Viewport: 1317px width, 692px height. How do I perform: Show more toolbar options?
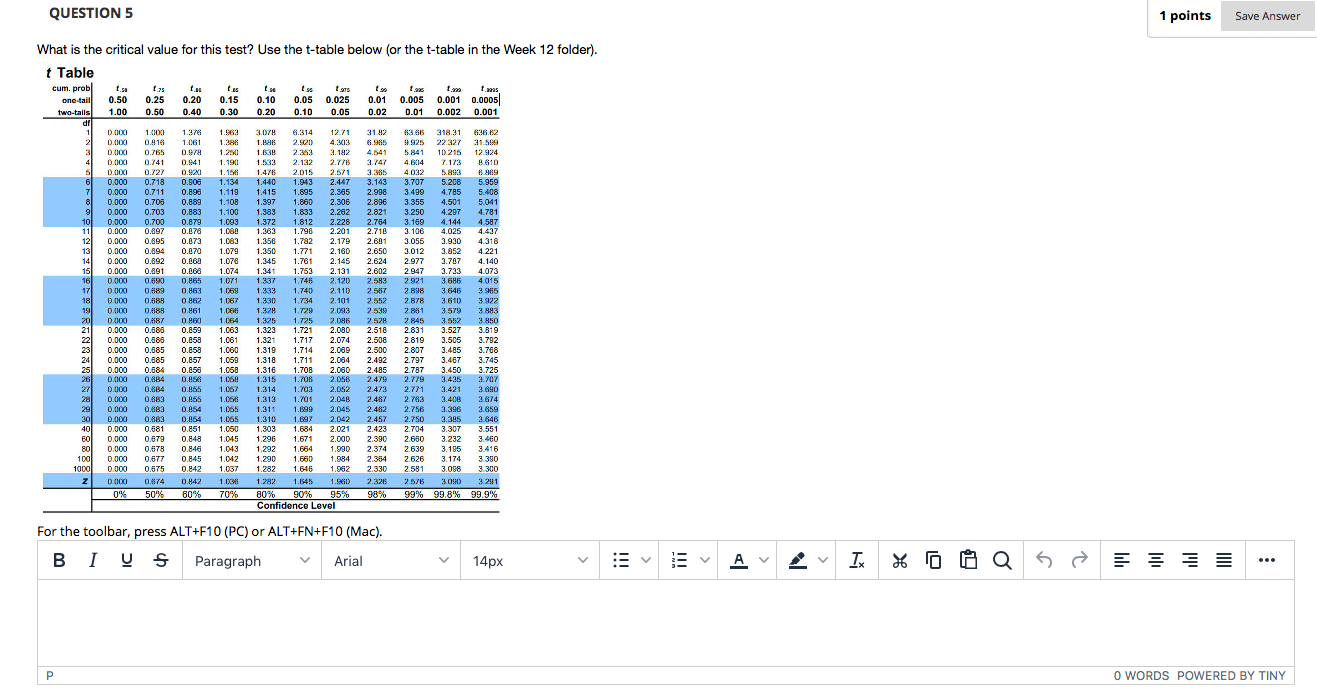(x=1269, y=561)
